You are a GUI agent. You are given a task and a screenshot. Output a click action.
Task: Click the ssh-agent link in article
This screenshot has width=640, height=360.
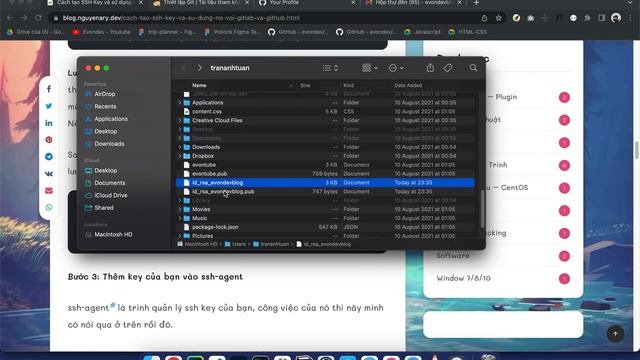pyautogui.click(x=89, y=308)
